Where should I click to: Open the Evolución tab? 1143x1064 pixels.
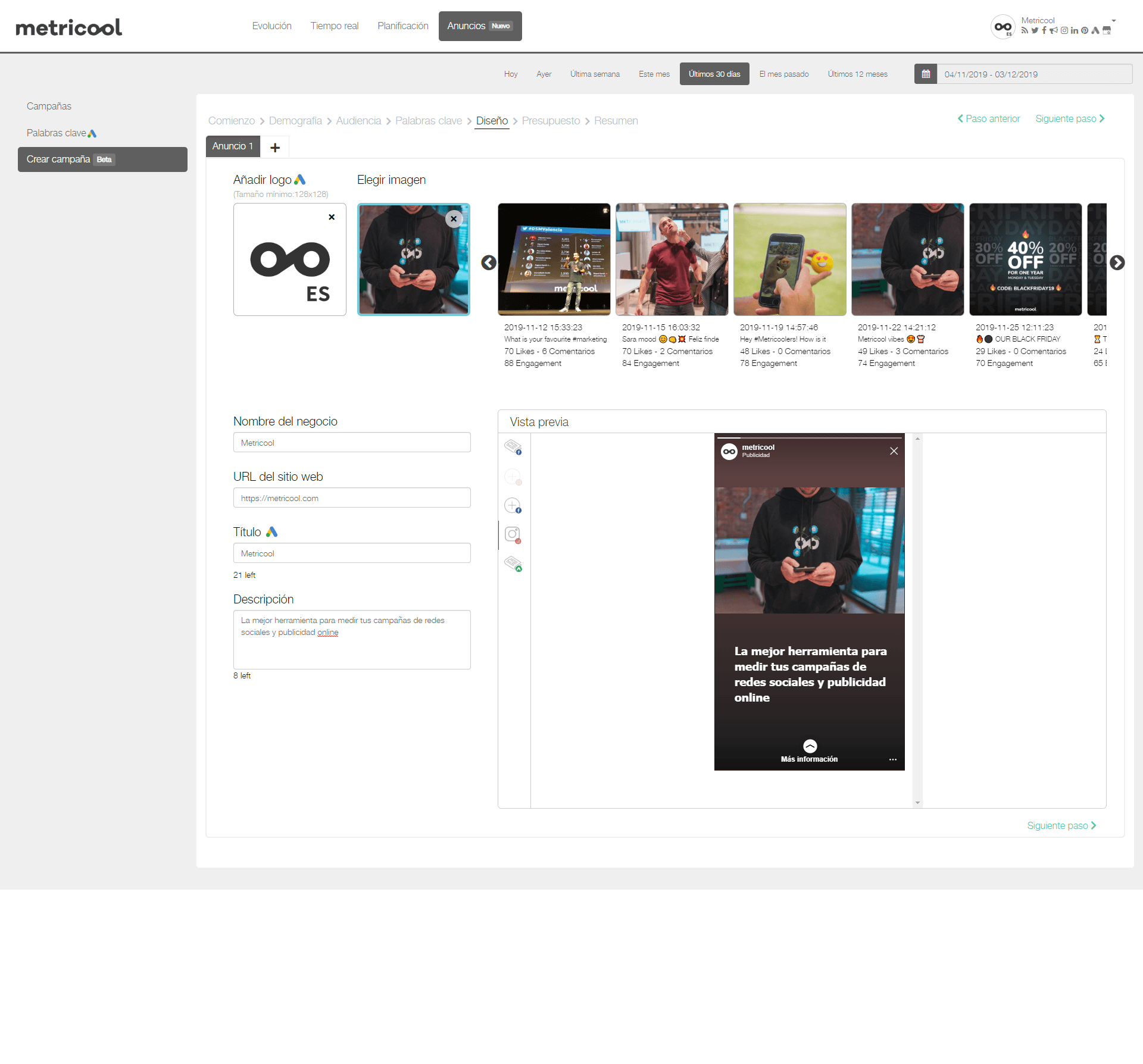[x=271, y=26]
